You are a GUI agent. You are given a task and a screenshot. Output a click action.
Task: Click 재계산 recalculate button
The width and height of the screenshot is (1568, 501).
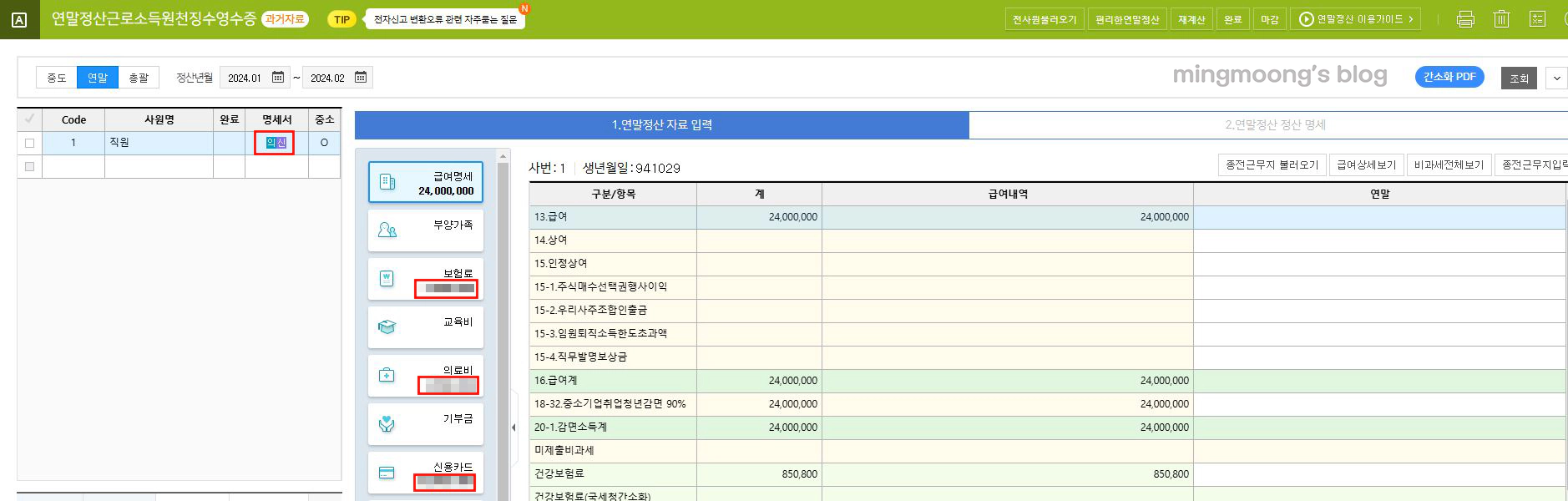(x=1191, y=19)
